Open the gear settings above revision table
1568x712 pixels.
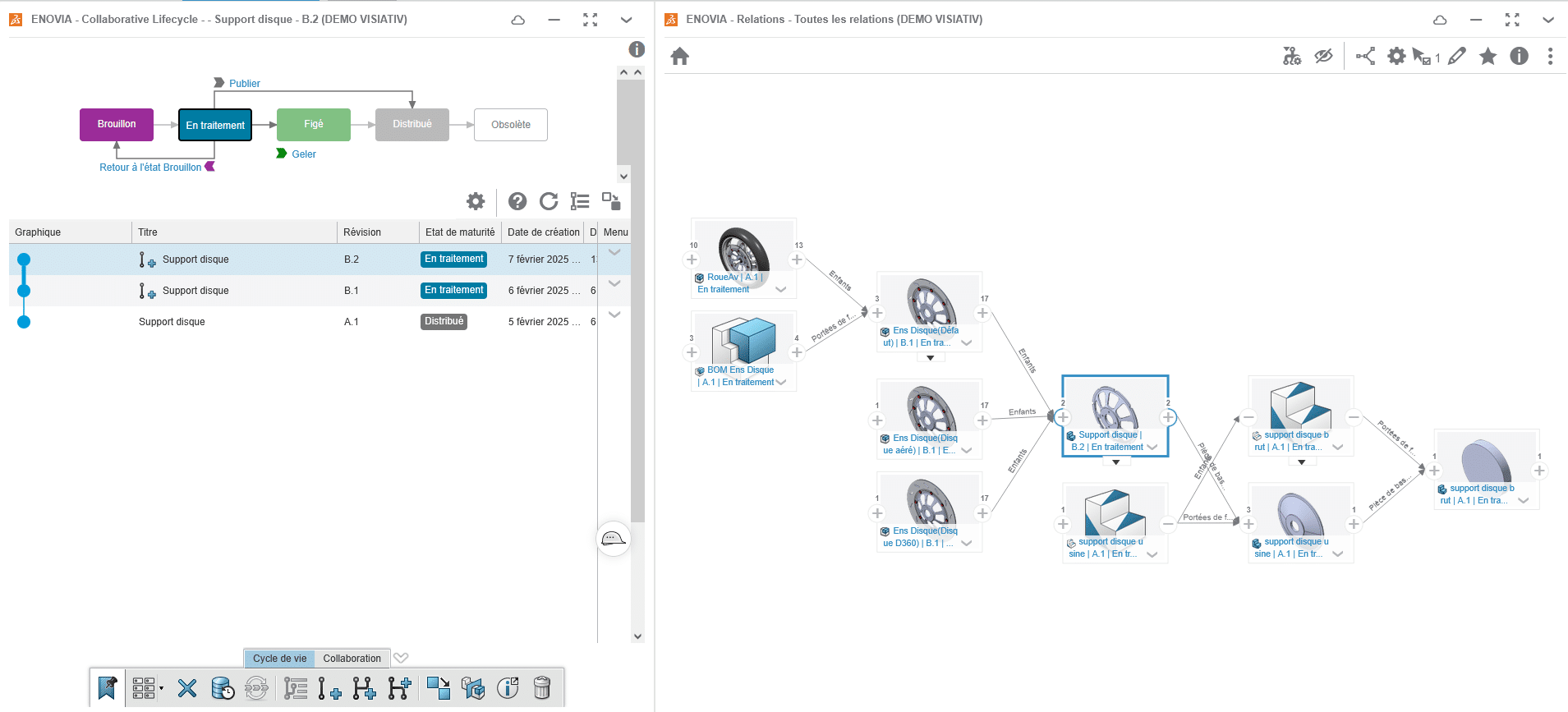point(476,201)
